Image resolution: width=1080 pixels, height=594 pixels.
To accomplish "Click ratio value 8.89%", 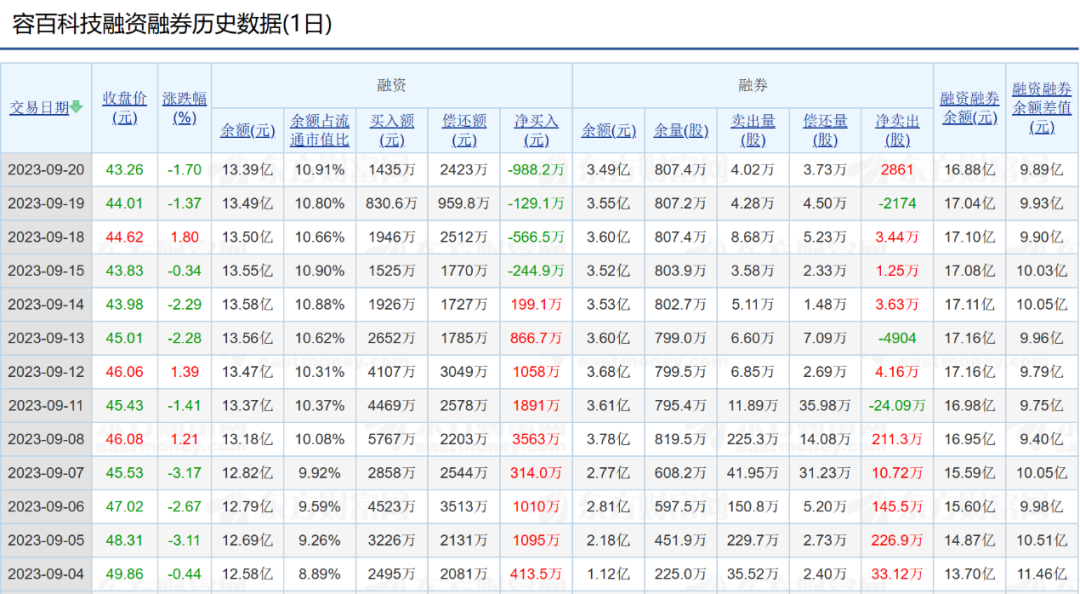I will point(320,574).
